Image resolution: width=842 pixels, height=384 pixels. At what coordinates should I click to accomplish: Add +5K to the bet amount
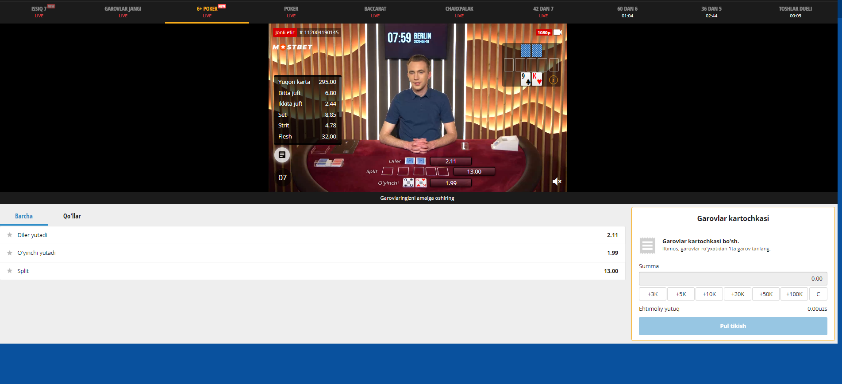681,294
